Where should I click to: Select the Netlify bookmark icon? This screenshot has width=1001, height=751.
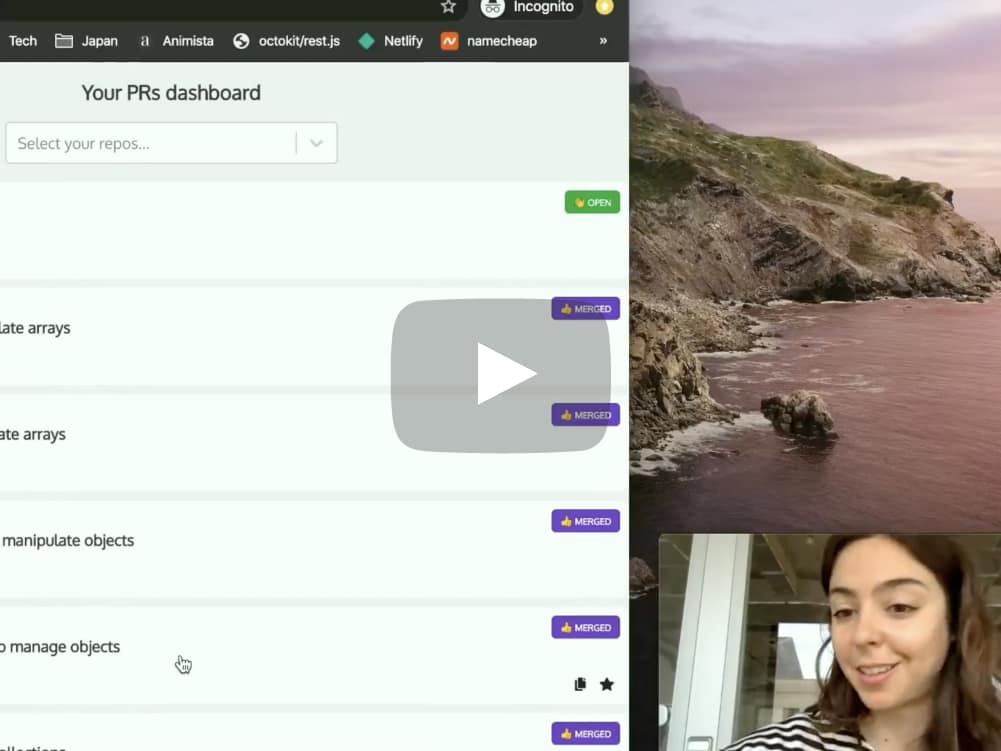pos(368,41)
